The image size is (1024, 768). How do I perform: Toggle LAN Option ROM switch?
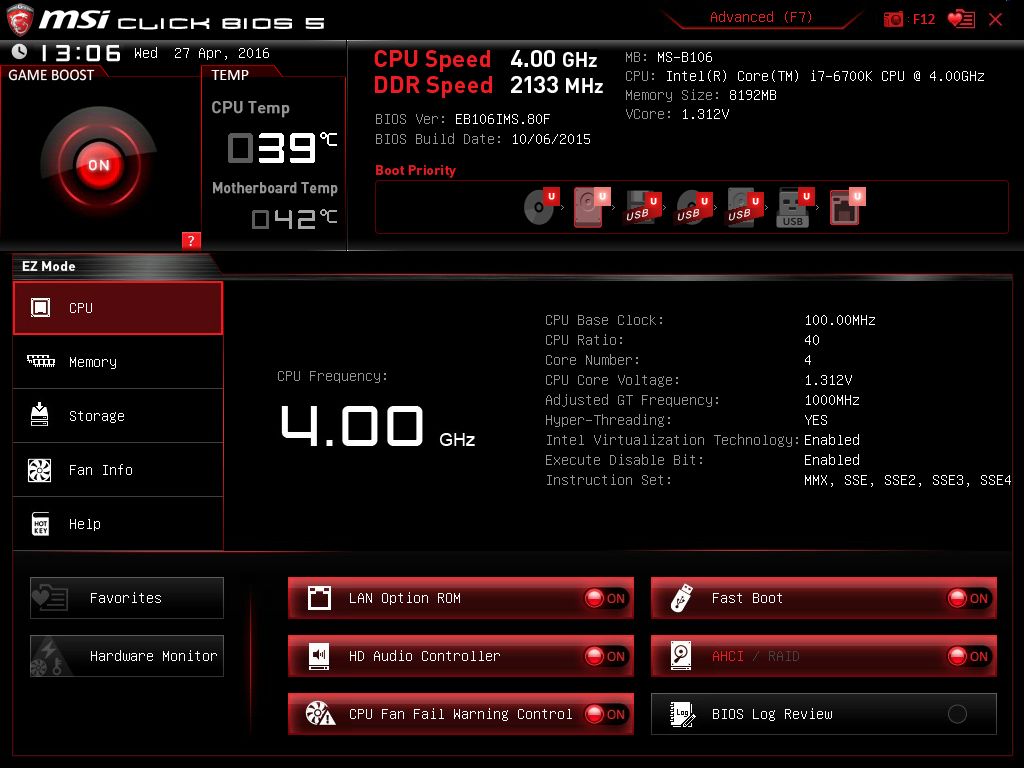click(x=605, y=598)
